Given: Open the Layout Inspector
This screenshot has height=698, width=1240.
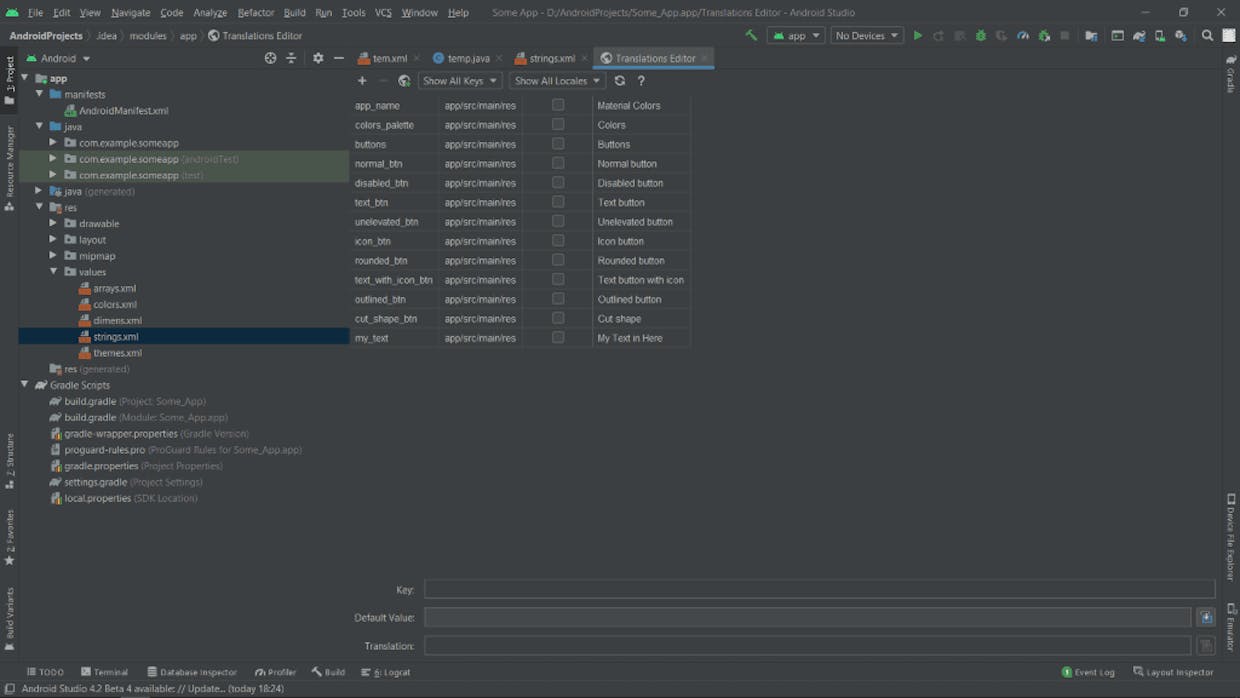Looking at the screenshot, I should (x=1173, y=672).
